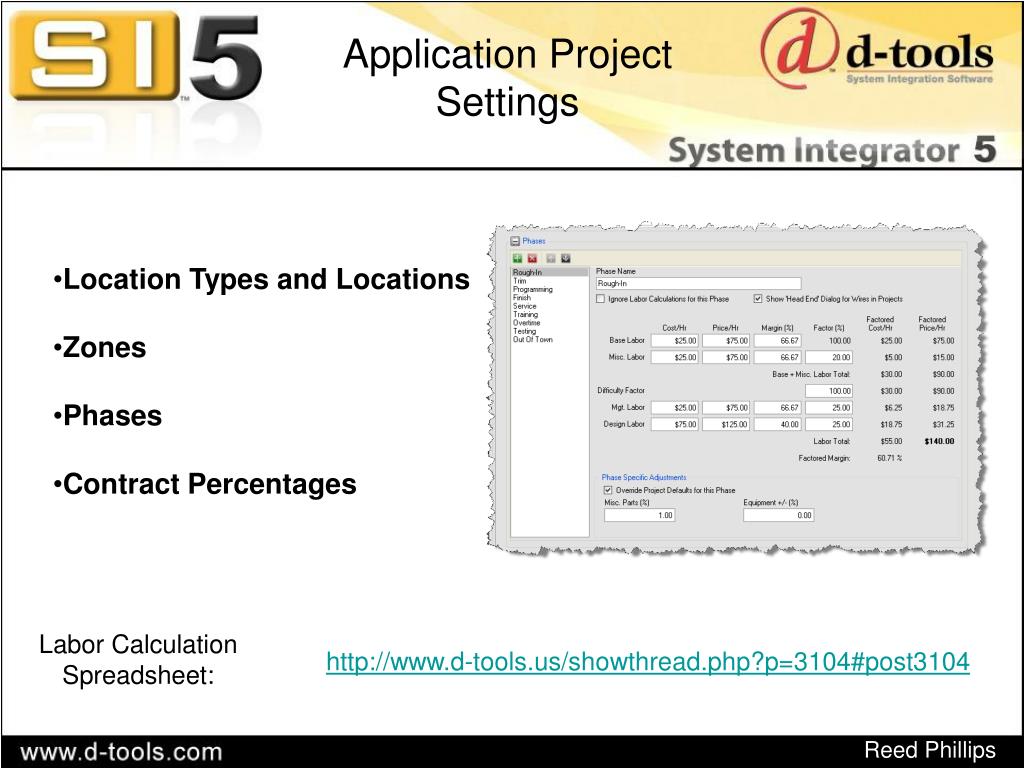The width and height of the screenshot is (1024, 768).
Task: Select Training in the phase list
Action: (x=526, y=315)
